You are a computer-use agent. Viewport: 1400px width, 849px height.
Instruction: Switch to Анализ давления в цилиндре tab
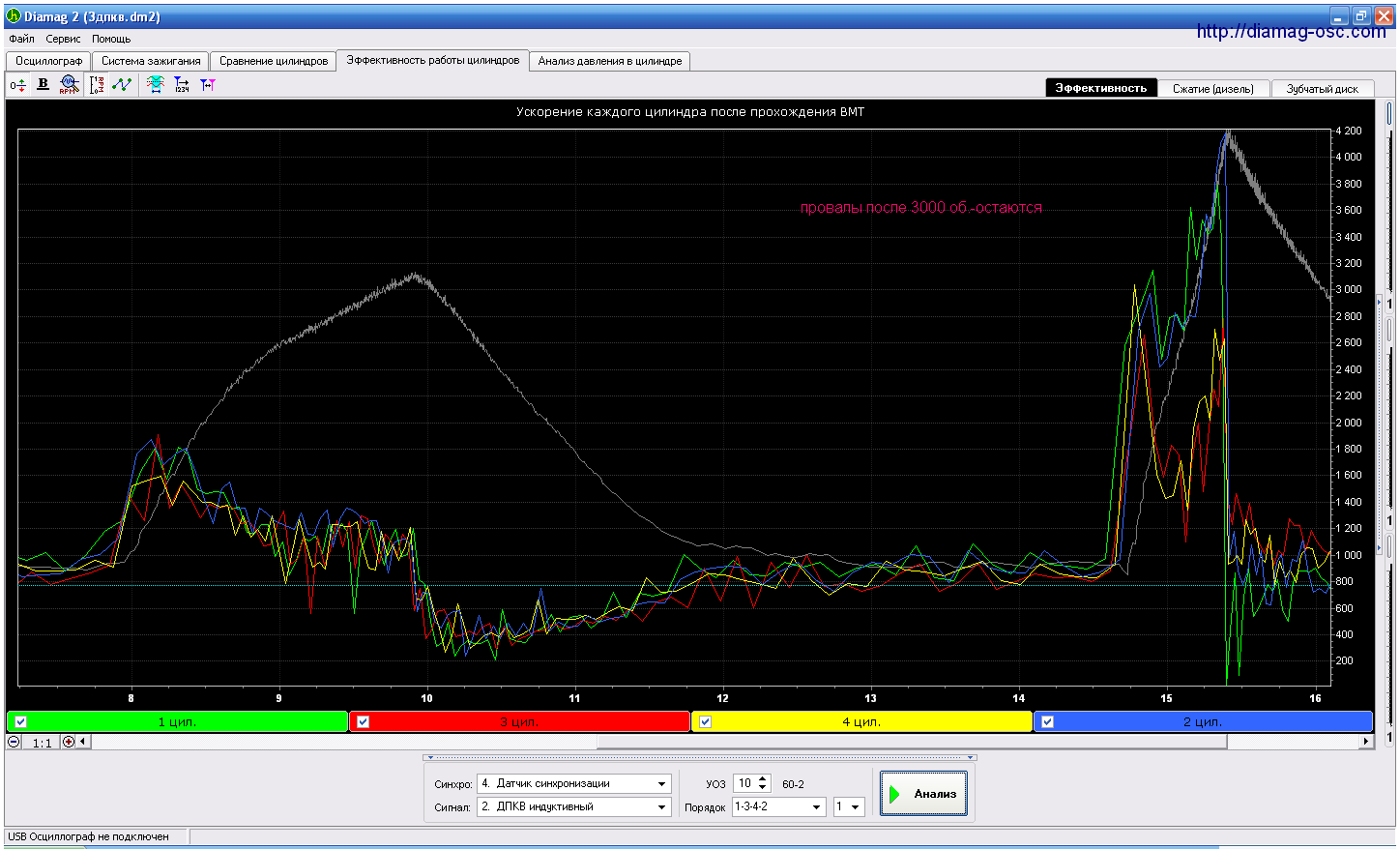tap(610, 61)
